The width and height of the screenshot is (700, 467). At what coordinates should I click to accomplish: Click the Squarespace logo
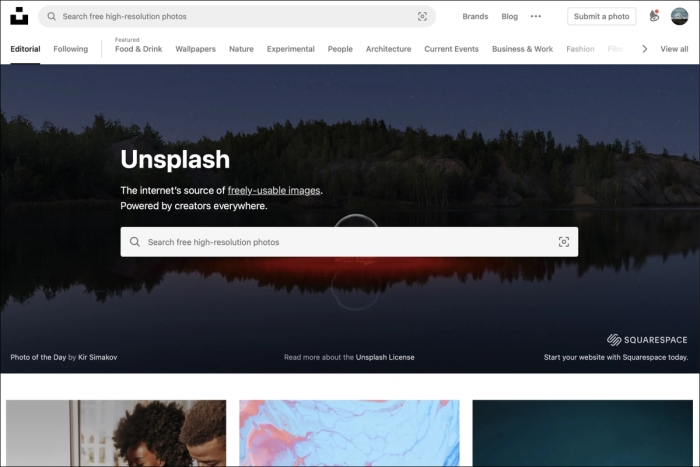pyautogui.click(x=647, y=340)
